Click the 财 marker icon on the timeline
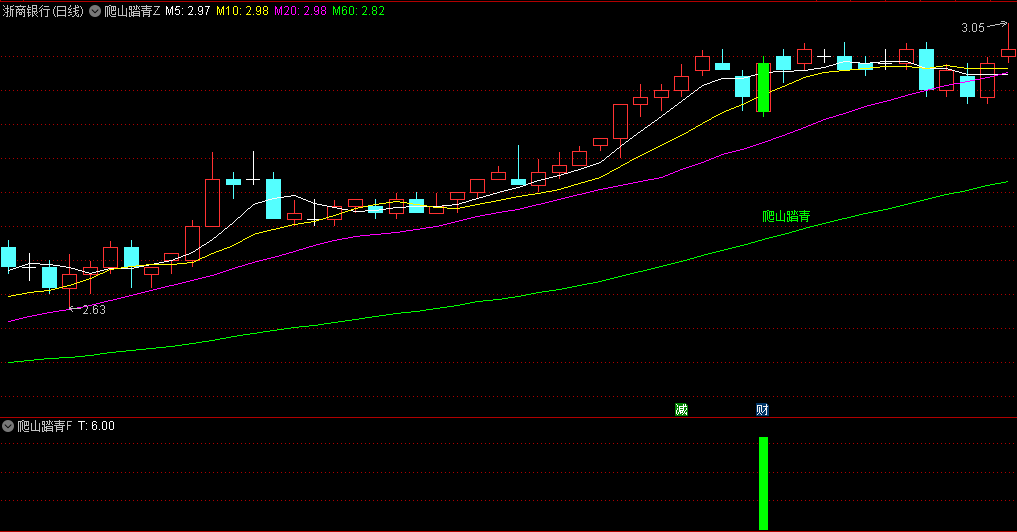Viewport: 1017px width, 532px height. [x=762, y=409]
